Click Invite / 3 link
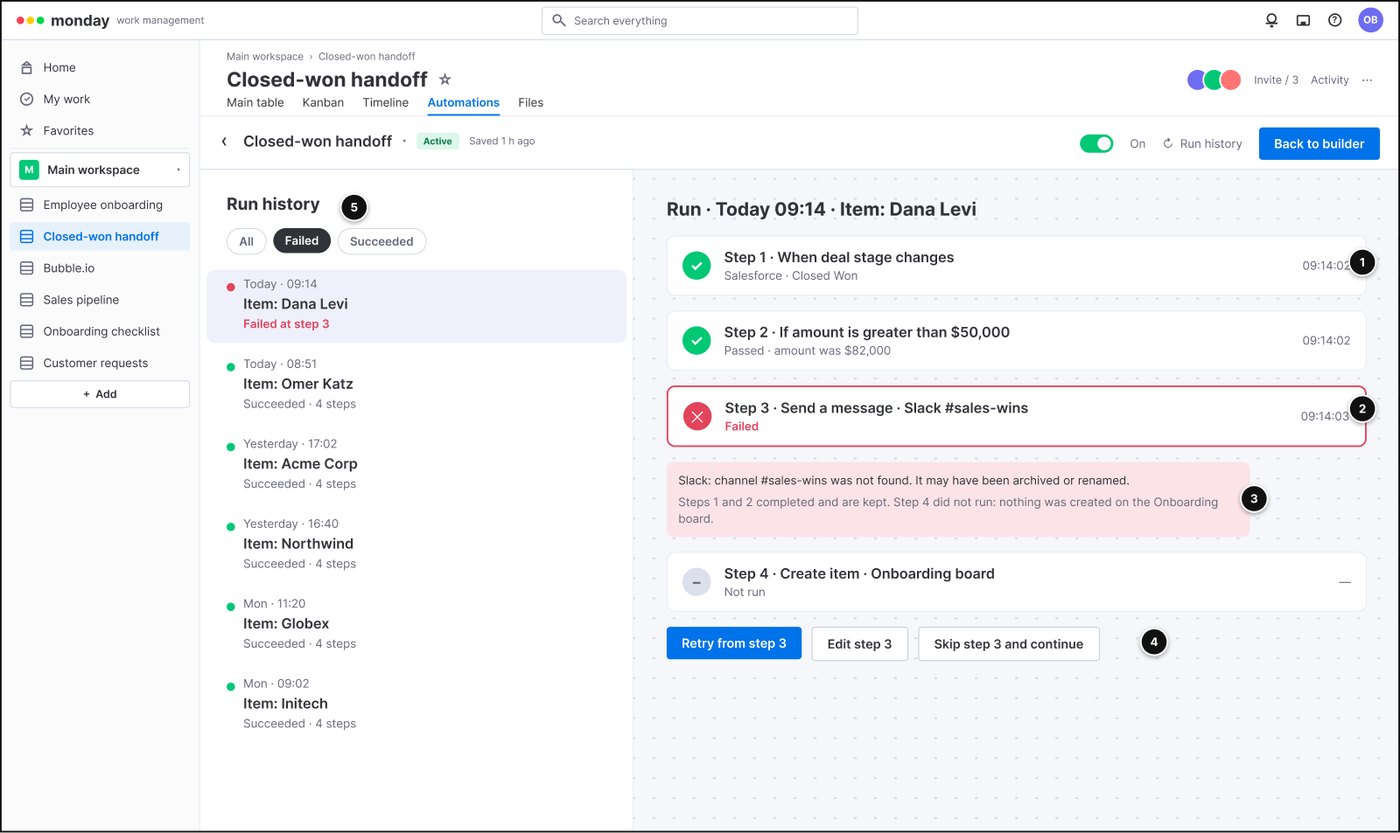 click(1276, 80)
